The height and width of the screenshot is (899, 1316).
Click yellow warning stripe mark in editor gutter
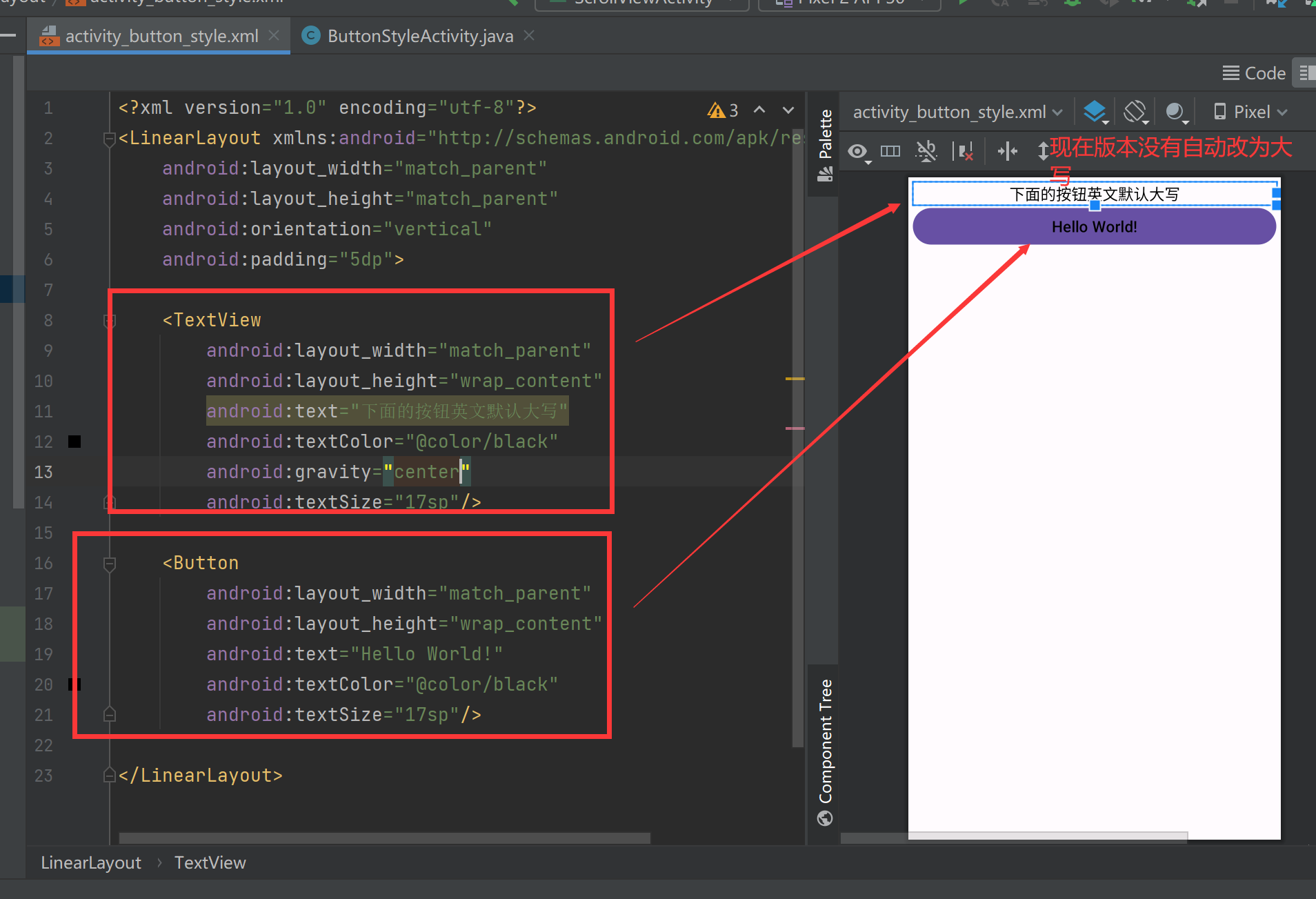(x=795, y=379)
